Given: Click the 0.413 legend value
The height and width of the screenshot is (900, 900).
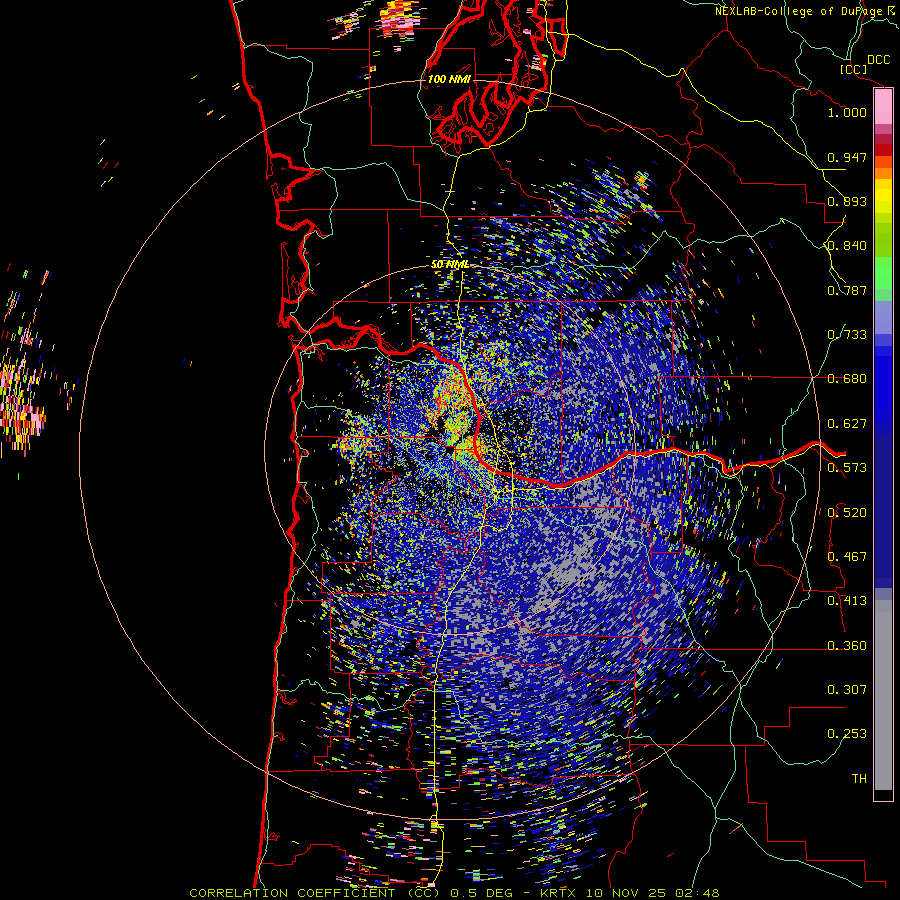Looking at the screenshot, I should tap(847, 601).
